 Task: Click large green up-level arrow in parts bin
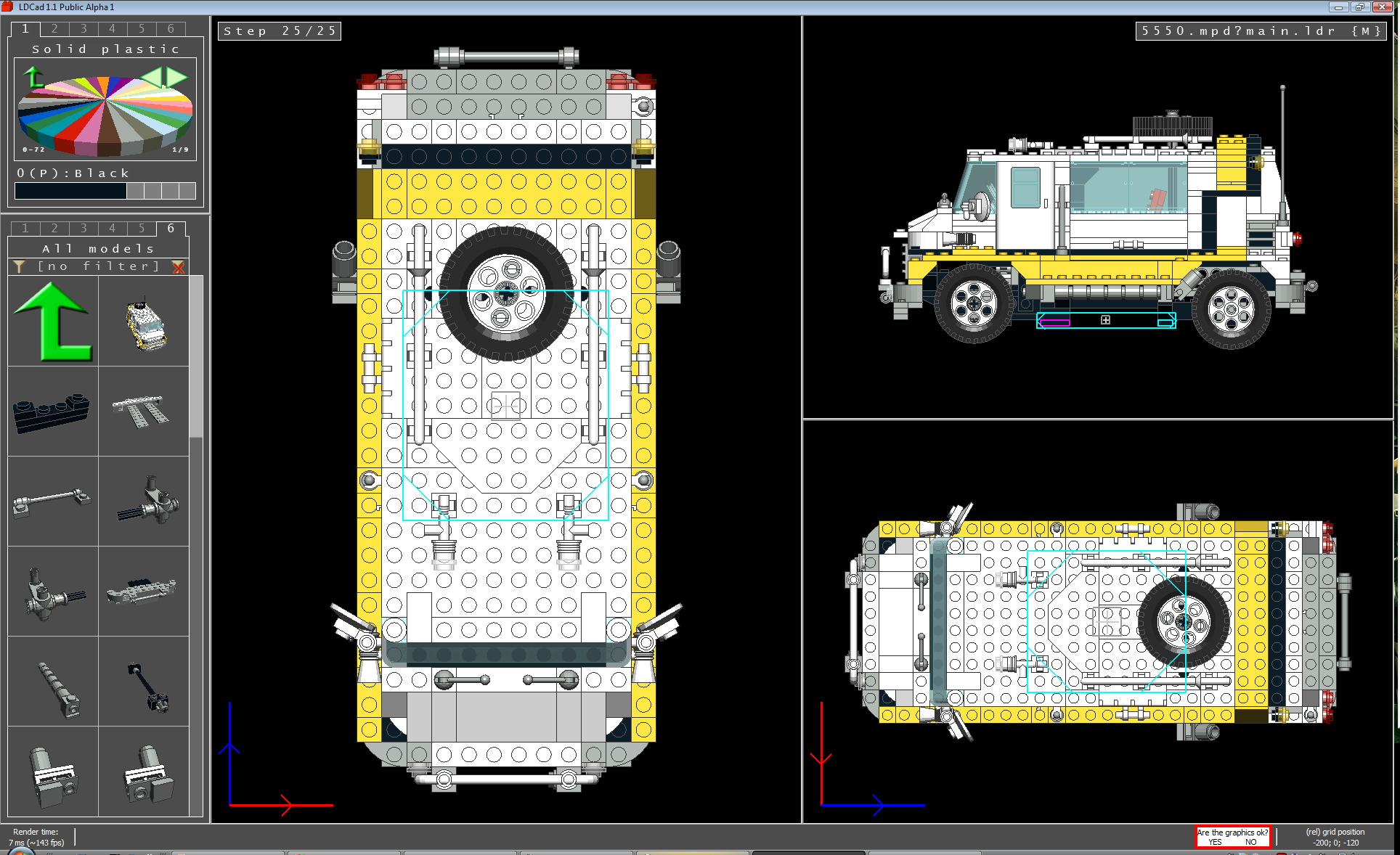(53, 321)
